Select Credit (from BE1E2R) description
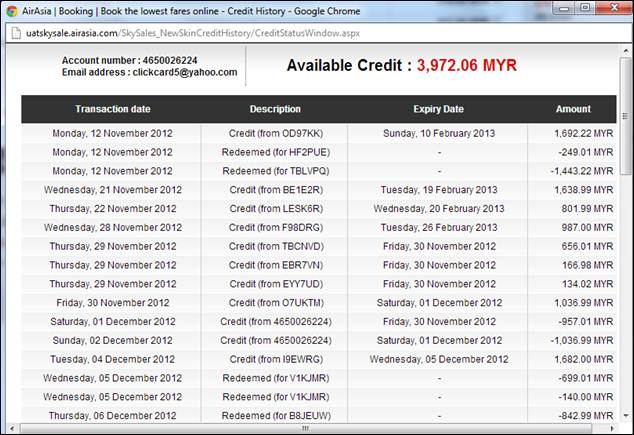The image size is (634, 435). click(x=276, y=190)
